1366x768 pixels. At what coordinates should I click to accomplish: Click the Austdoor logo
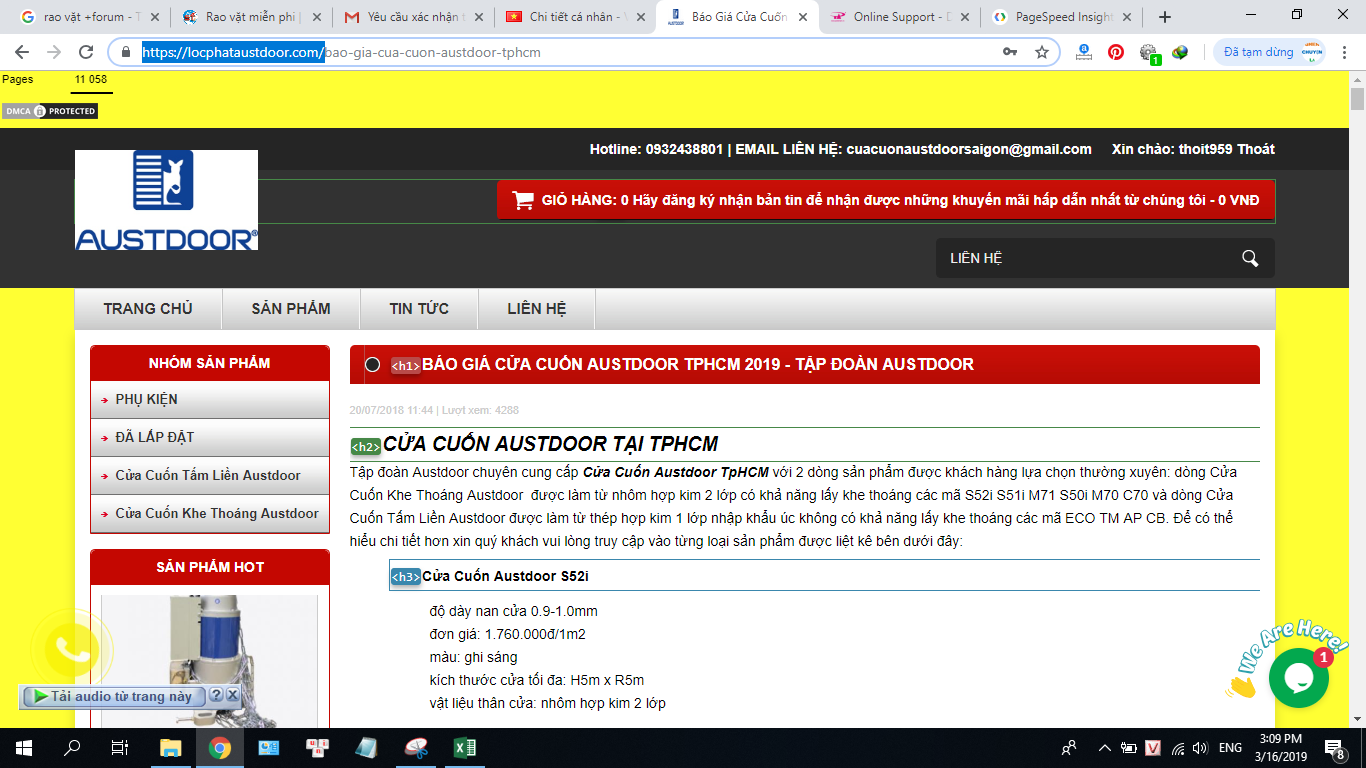coord(166,200)
